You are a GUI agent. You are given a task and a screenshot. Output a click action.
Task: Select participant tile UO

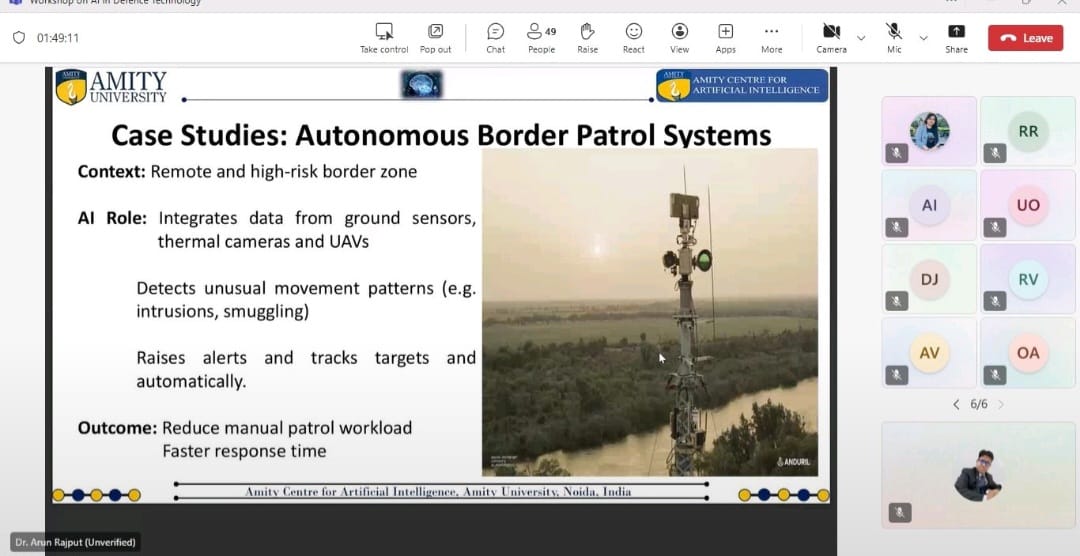[x=1028, y=205]
